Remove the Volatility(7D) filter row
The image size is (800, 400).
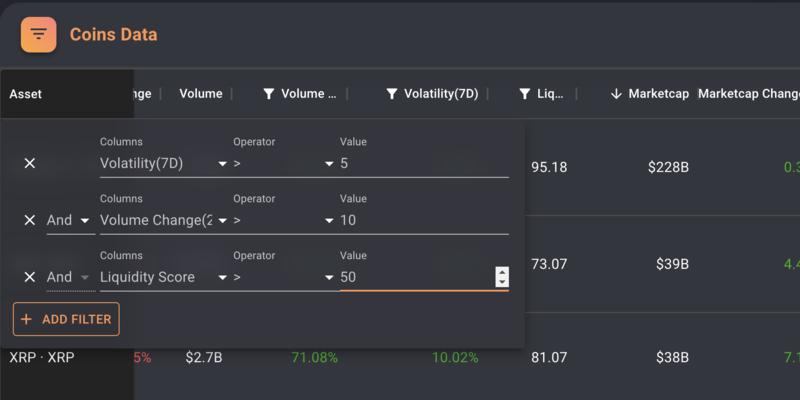pyautogui.click(x=30, y=163)
